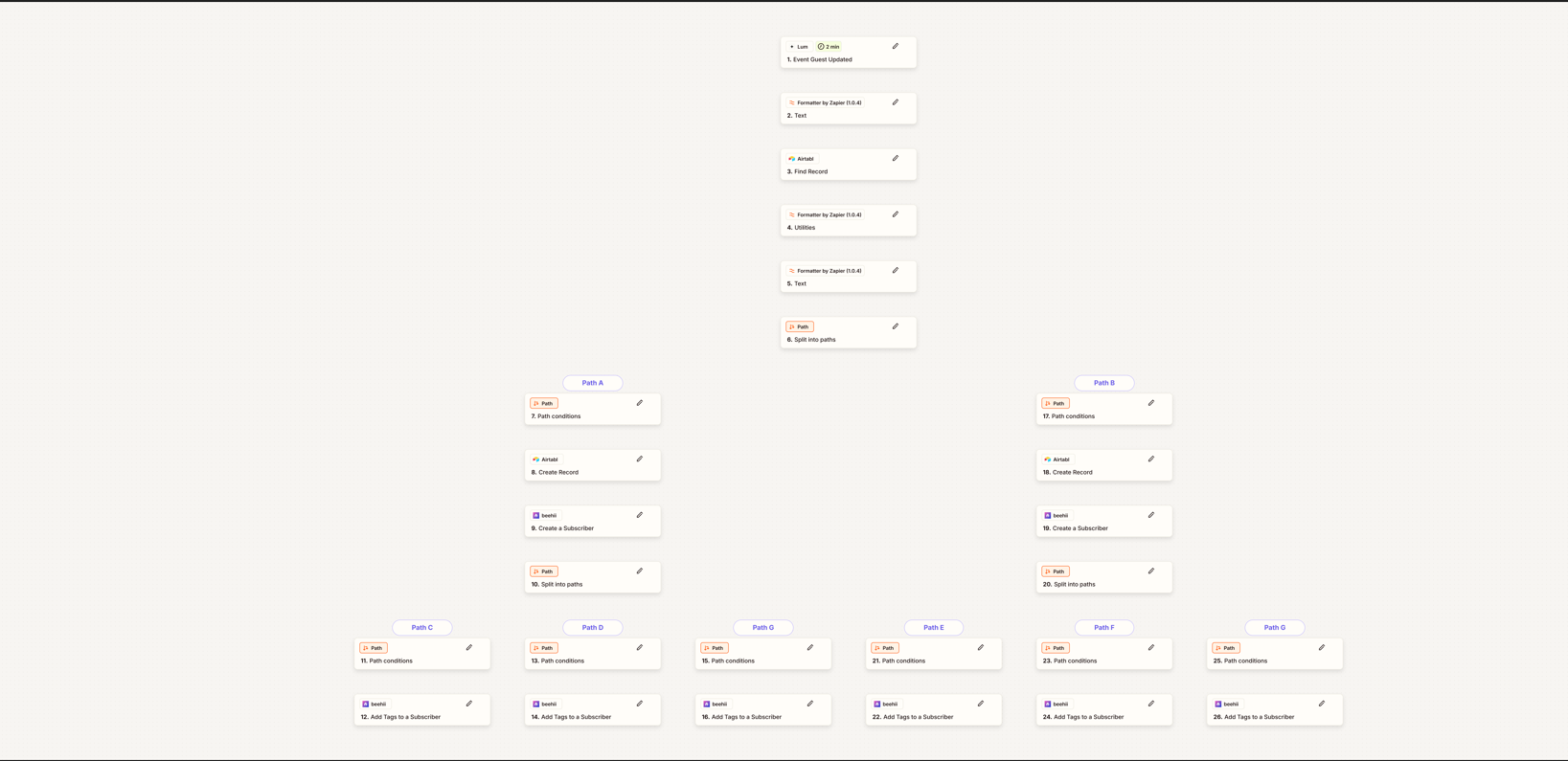Screen dimensions: 1568x761
Task: Select the Path A label
Action: (x=593, y=383)
